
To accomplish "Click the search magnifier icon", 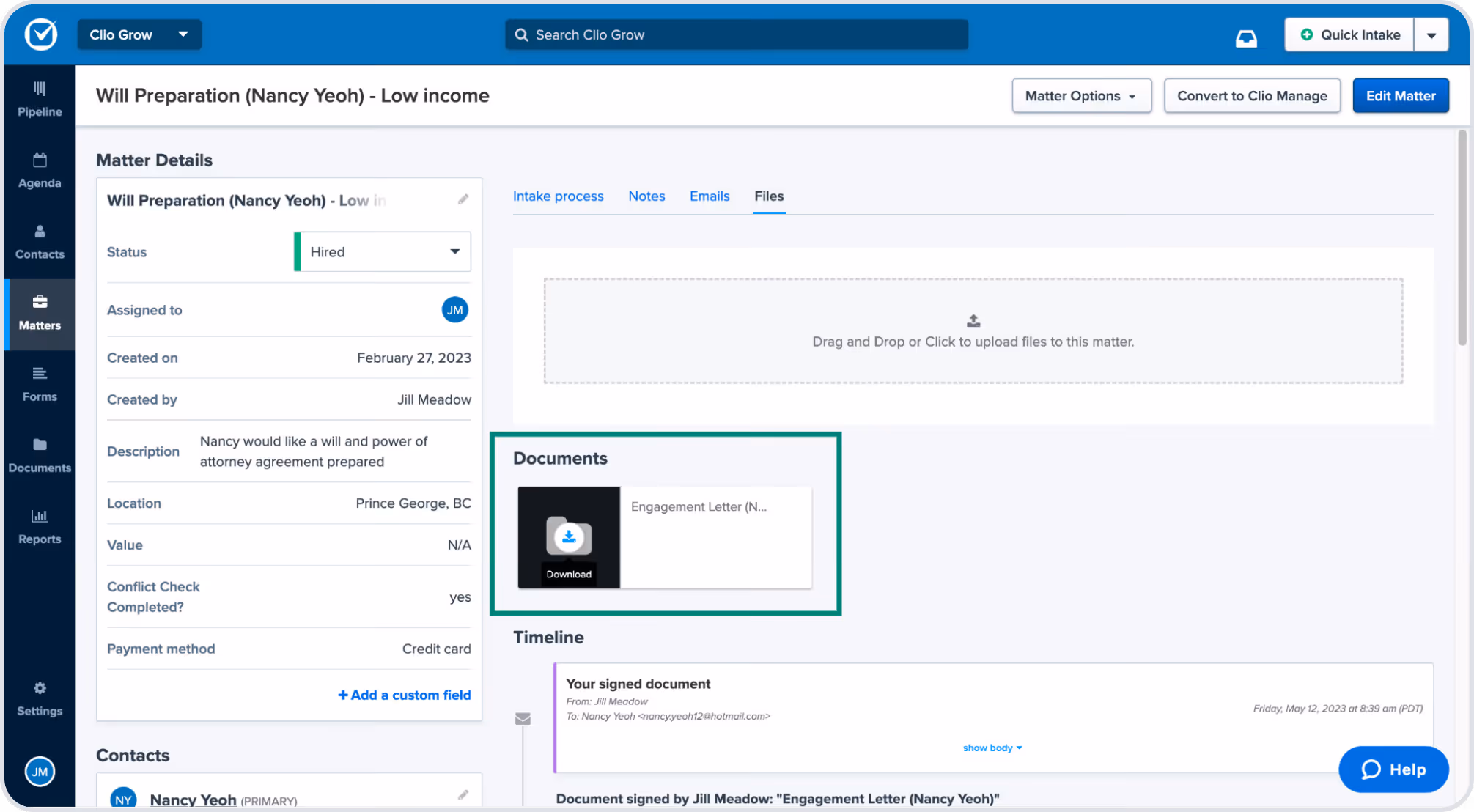I will click(x=521, y=34).
